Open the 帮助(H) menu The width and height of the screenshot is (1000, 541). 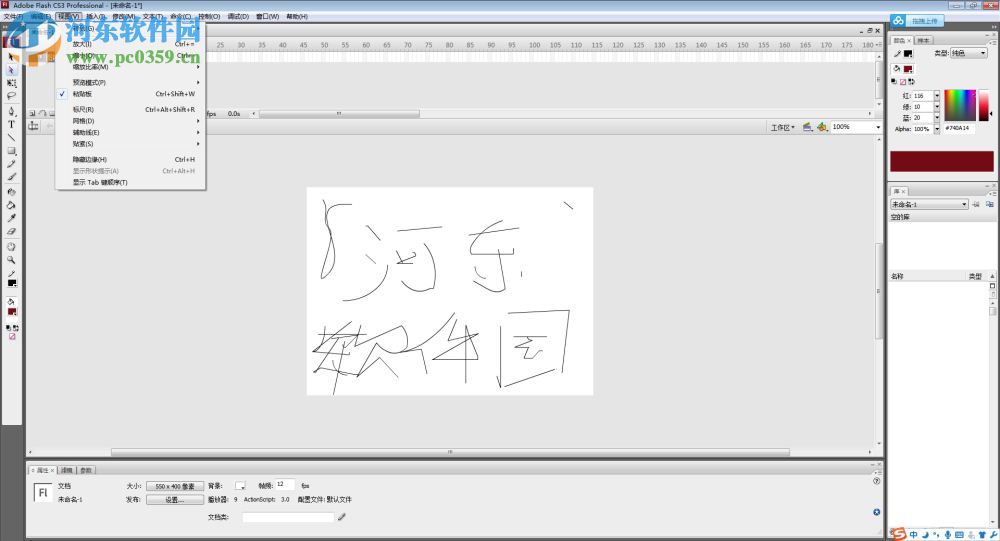[x=297, y=17]
